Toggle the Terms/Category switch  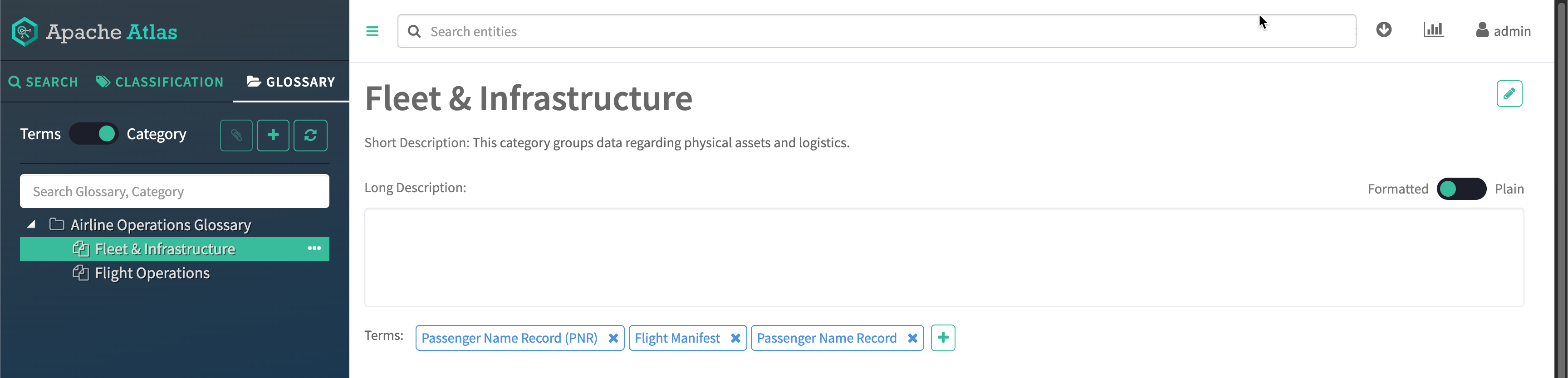(x=94, y=134)
